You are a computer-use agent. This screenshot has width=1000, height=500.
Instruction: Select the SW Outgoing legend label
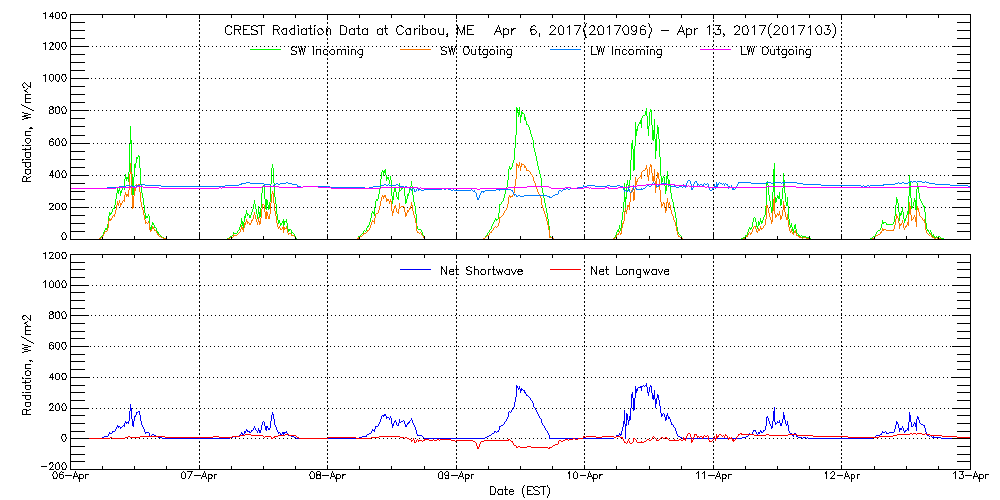pyautogui.click(x=476, y=51)
